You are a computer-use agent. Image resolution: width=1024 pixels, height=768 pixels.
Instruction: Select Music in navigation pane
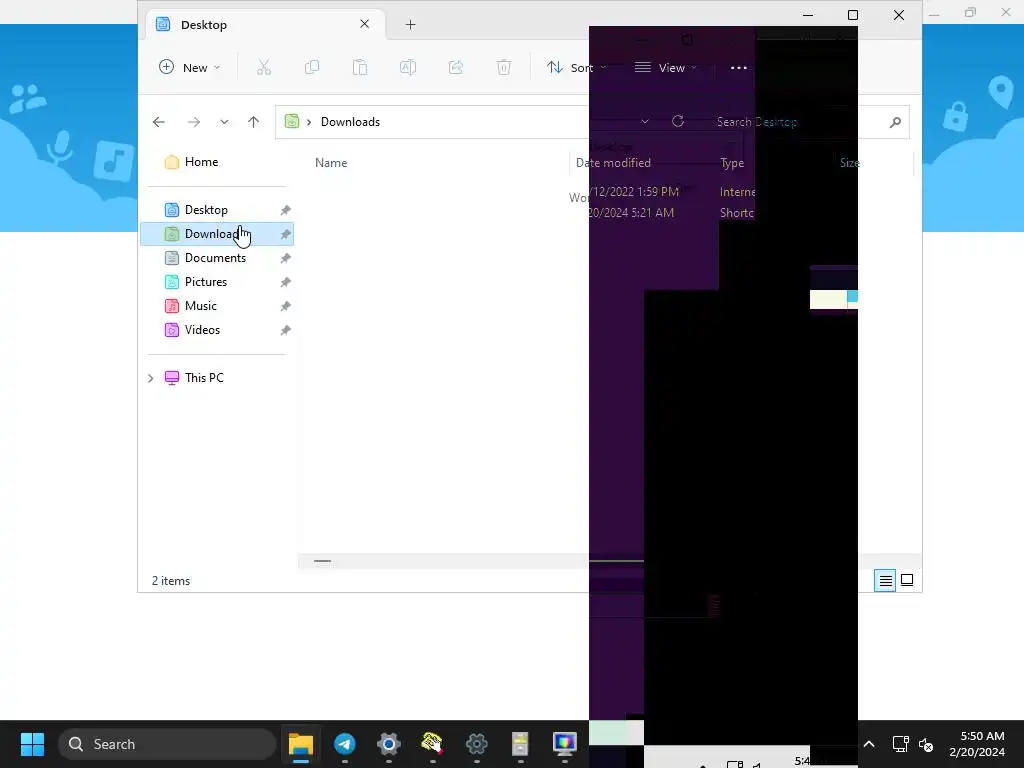tap(200, 306)
